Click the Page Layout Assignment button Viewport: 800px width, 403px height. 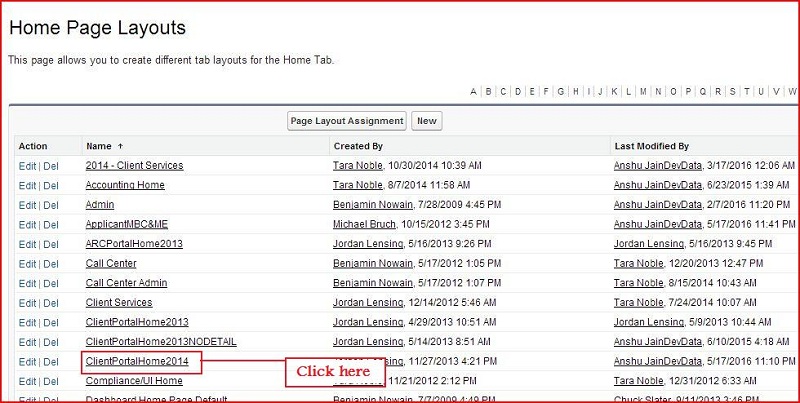pos(347,121)
